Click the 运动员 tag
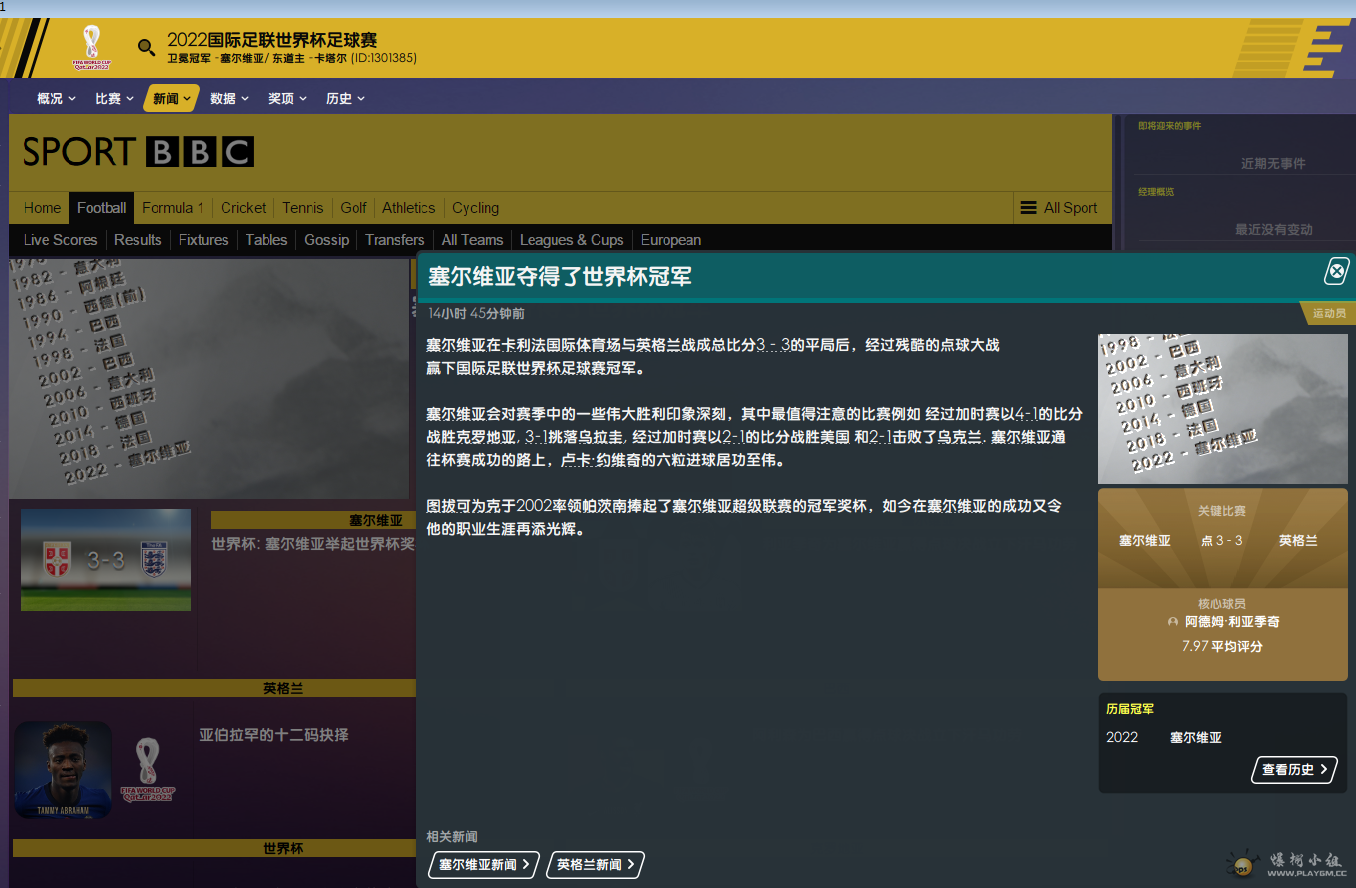The image size is (1356, 888). [x=1328, y=313]
